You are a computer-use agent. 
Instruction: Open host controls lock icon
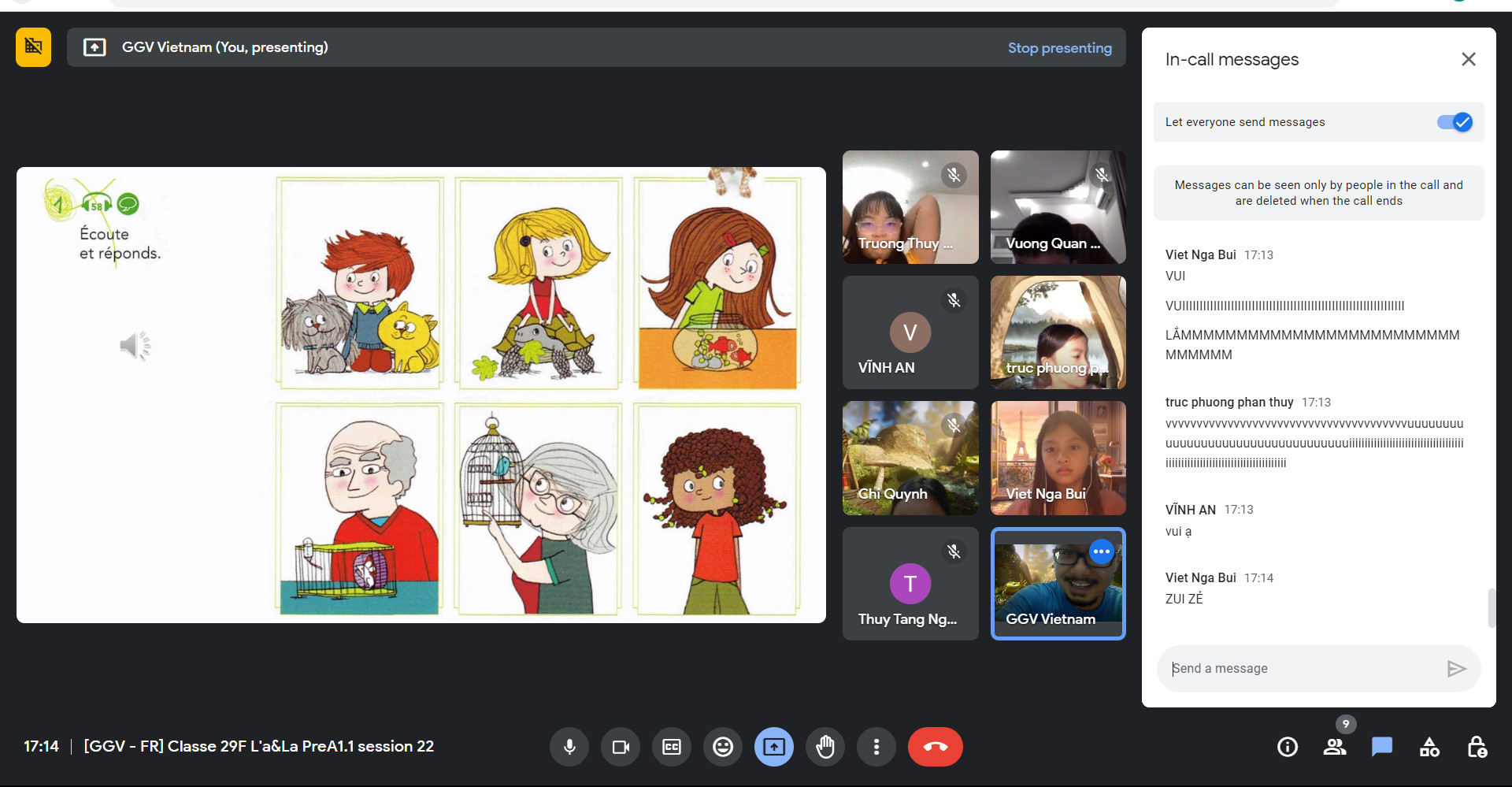(1477, 747)
